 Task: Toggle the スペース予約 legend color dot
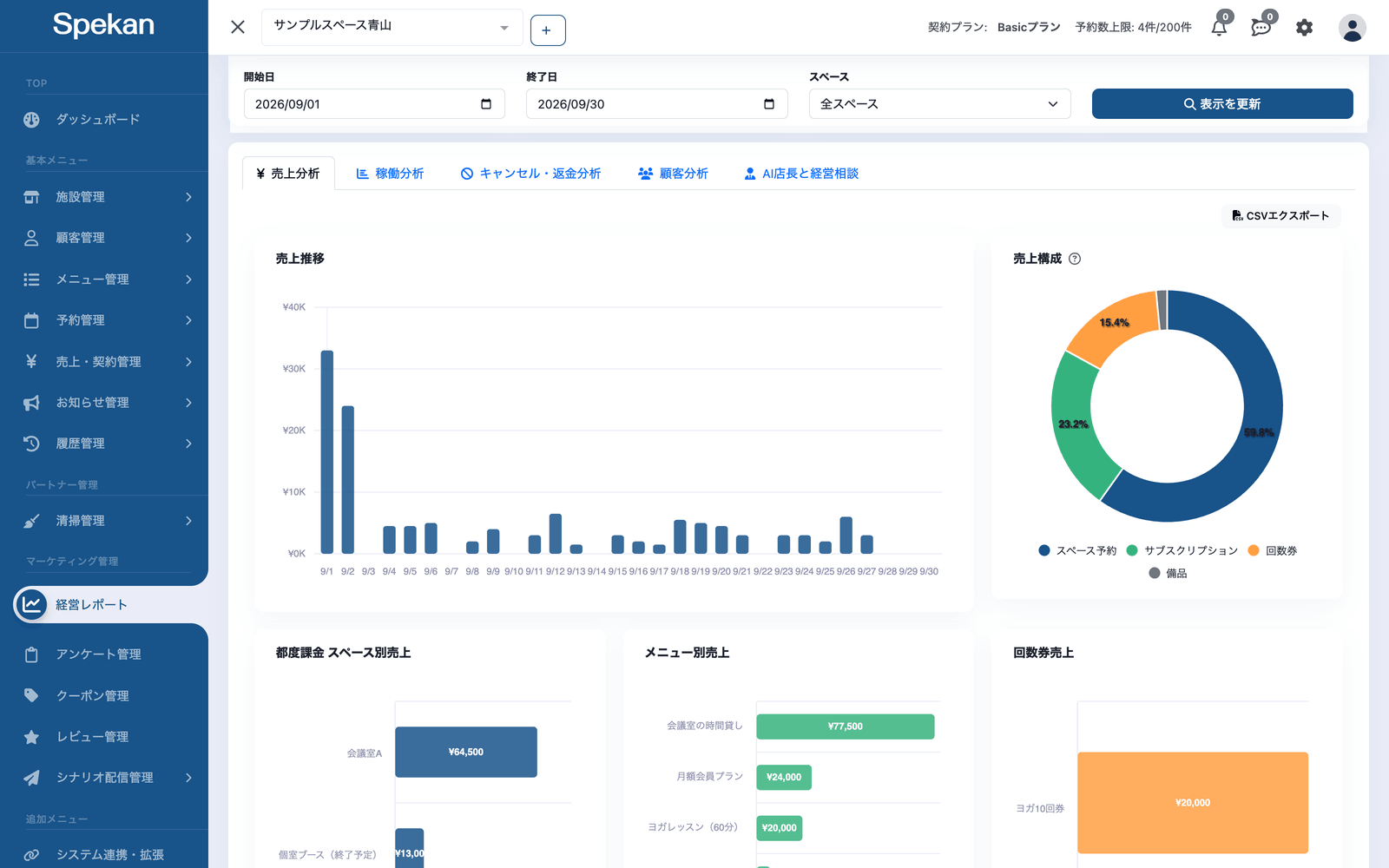(x=1044, y=550)
